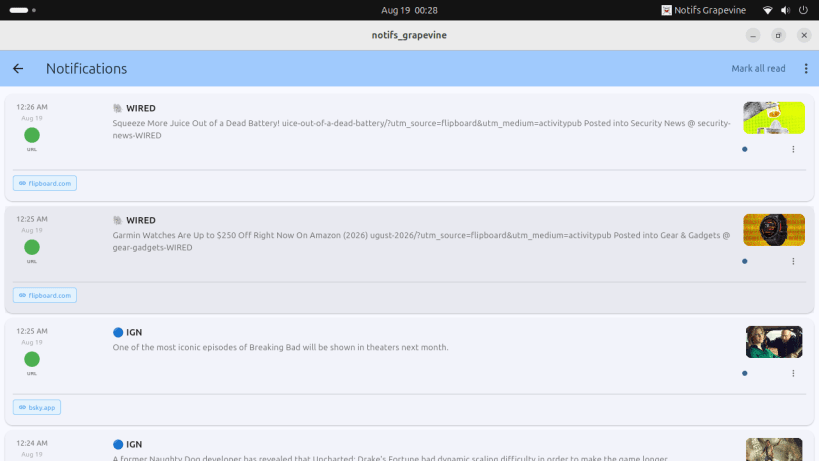Image resolution: width=819 pixels, height=461 pixels.
Task: Click blue IGN icon on Uncharted notification
Action: point(118,444)
